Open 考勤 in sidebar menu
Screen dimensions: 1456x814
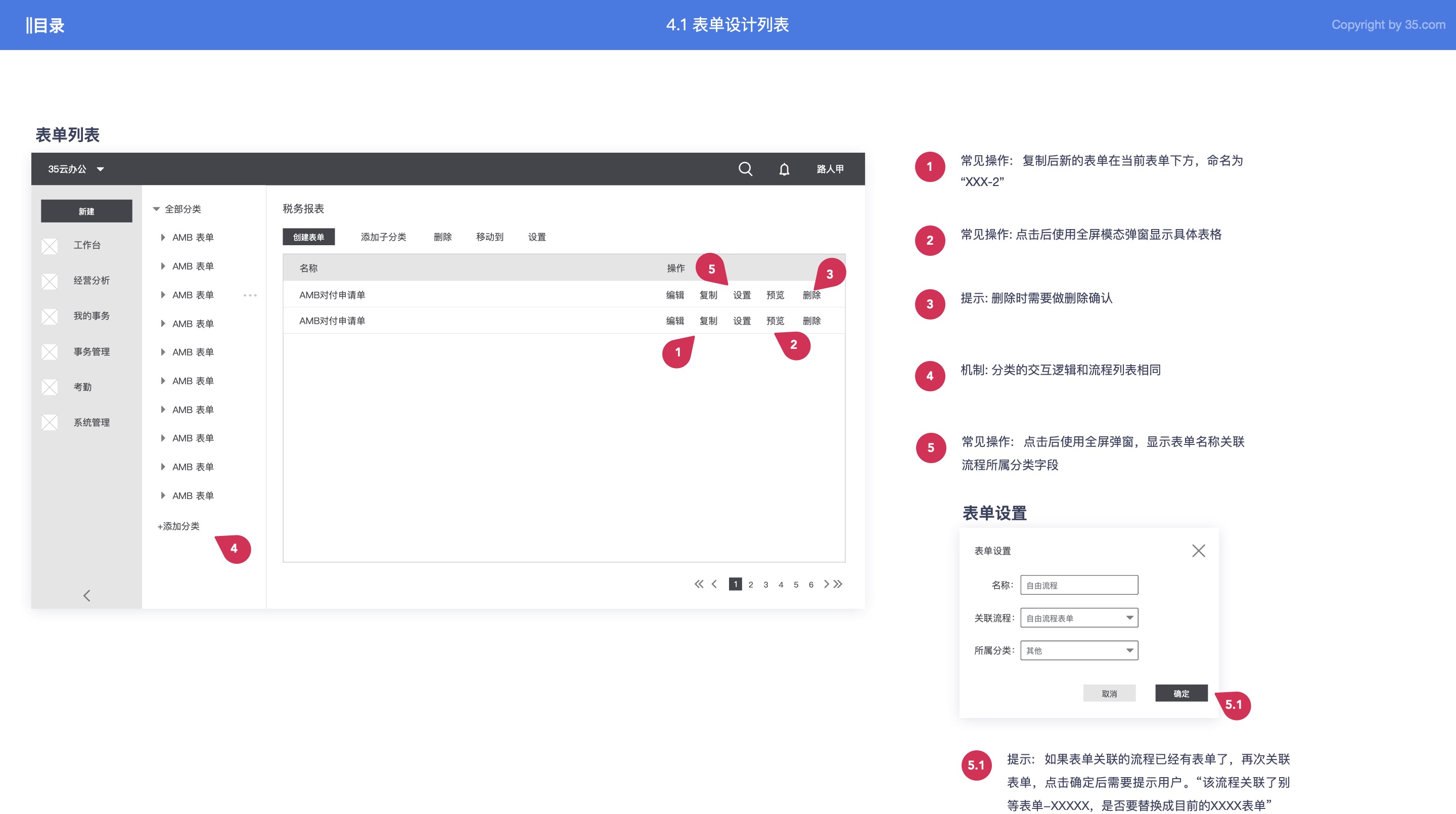[x=82, y=387]
